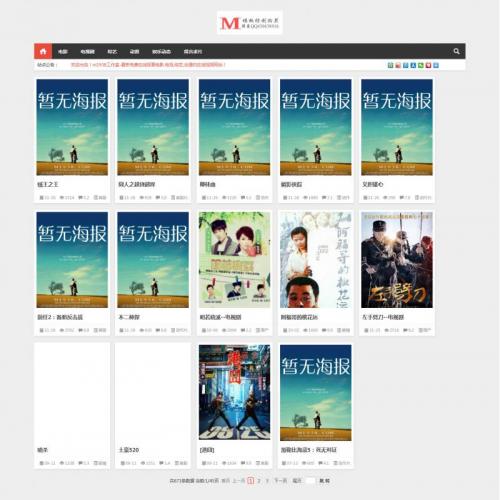Open the 左手劈刀 soldier movie poster
The image size is (500, 500).
(x=397, y=260)
